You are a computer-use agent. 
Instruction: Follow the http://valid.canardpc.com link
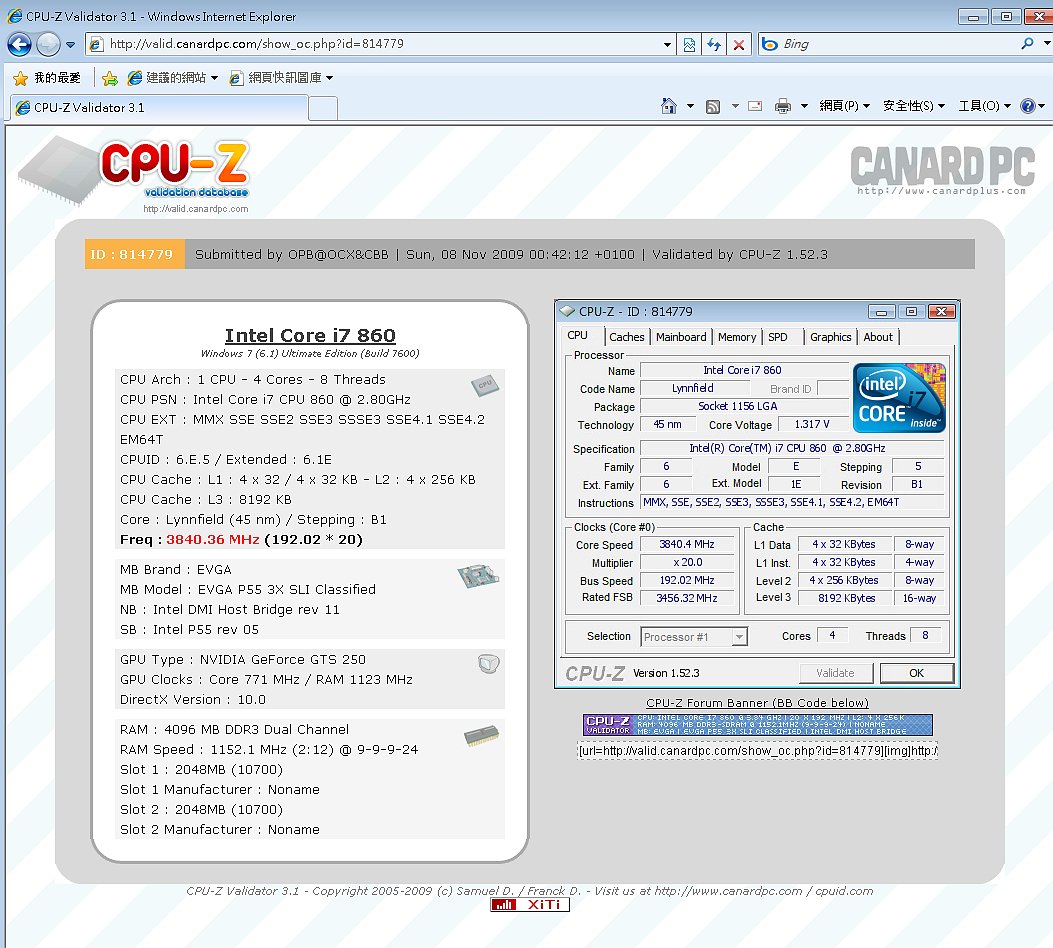click(x=195, y=209)
